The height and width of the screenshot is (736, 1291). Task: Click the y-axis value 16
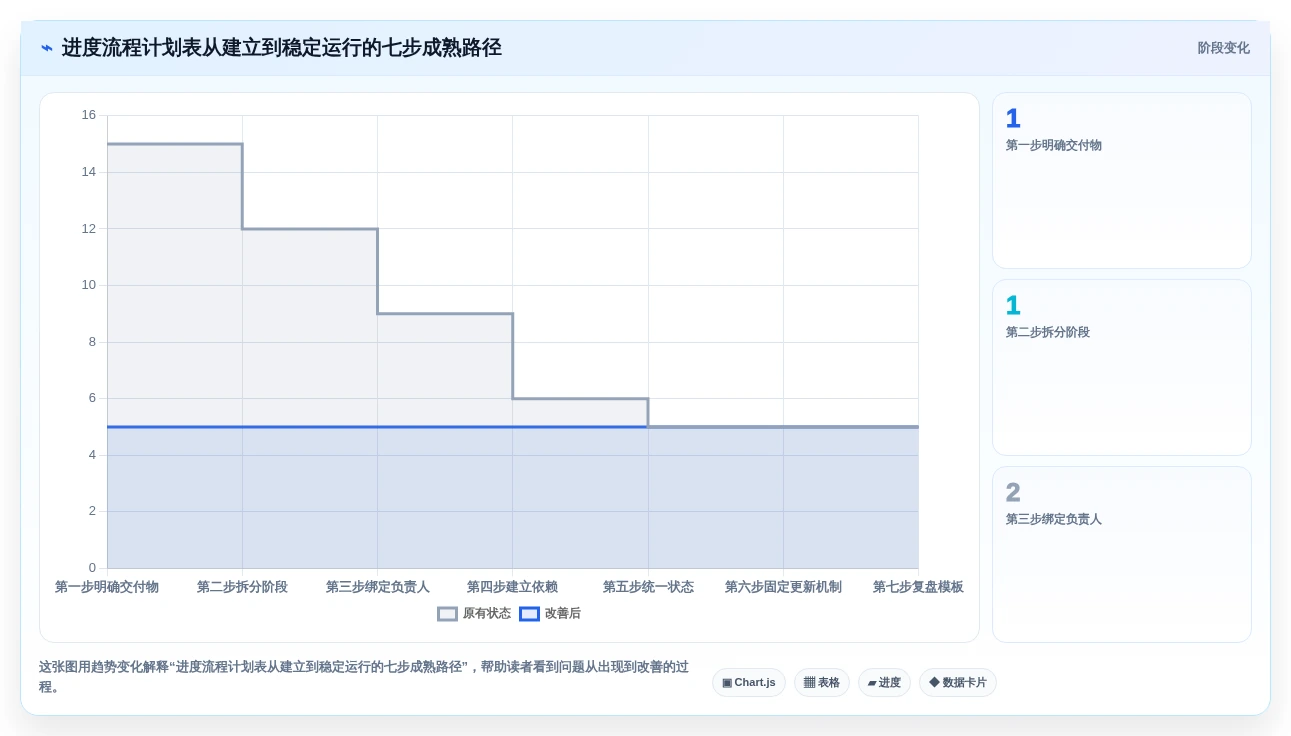[89, 115]
